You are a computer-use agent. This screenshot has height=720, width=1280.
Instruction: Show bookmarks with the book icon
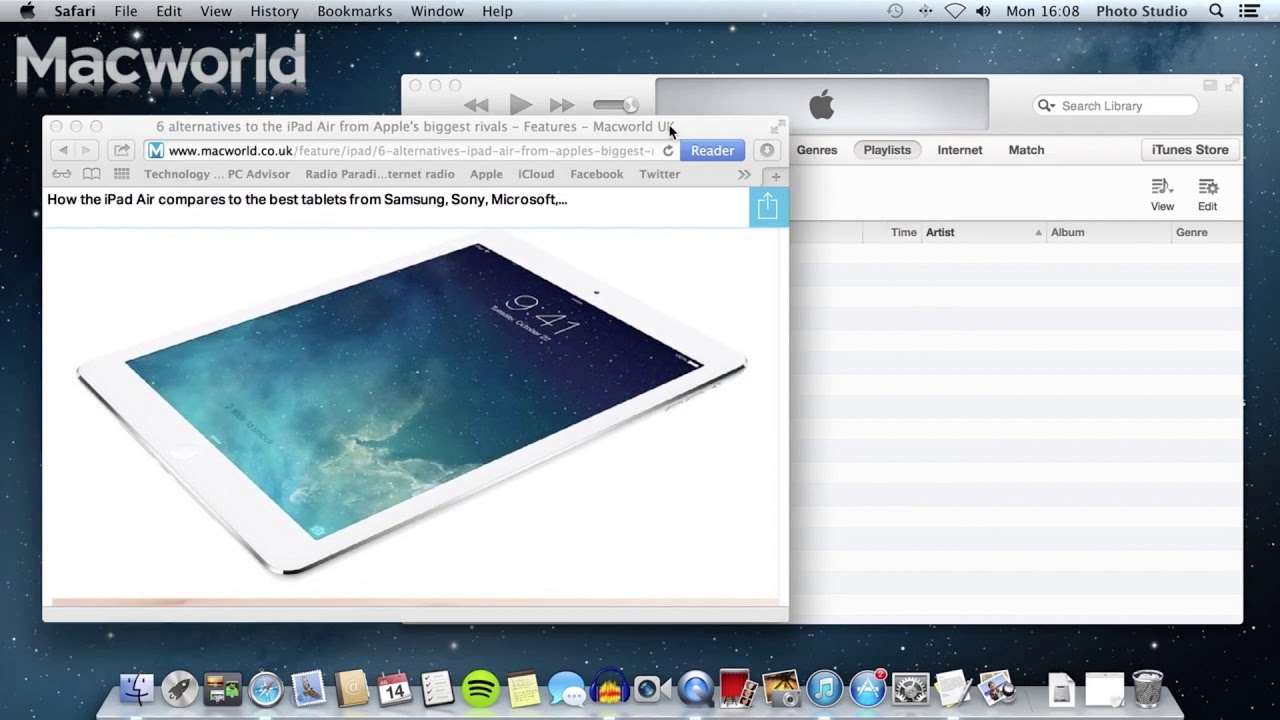(x=91, y=174)
